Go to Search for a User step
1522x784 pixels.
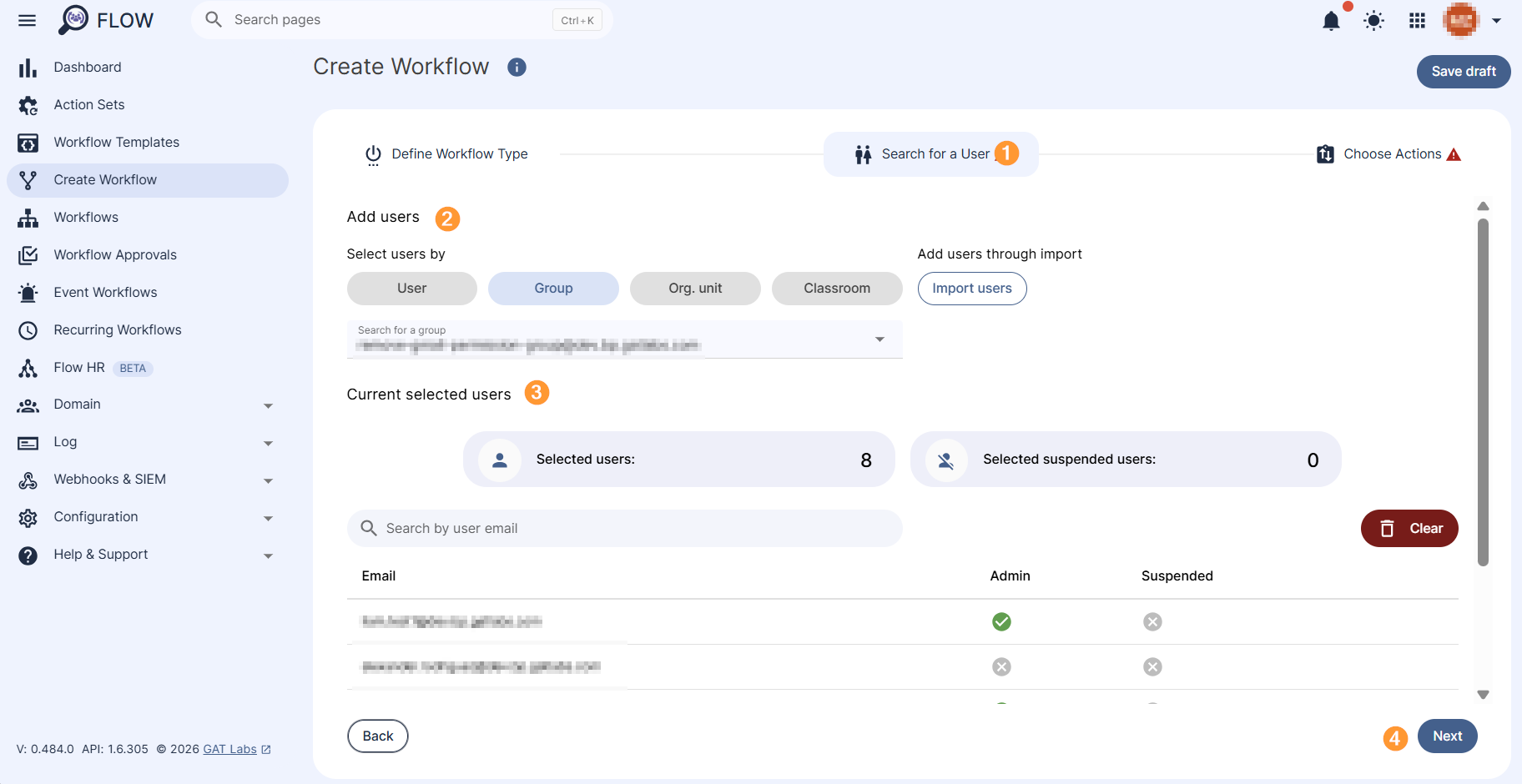coord(931,153)
